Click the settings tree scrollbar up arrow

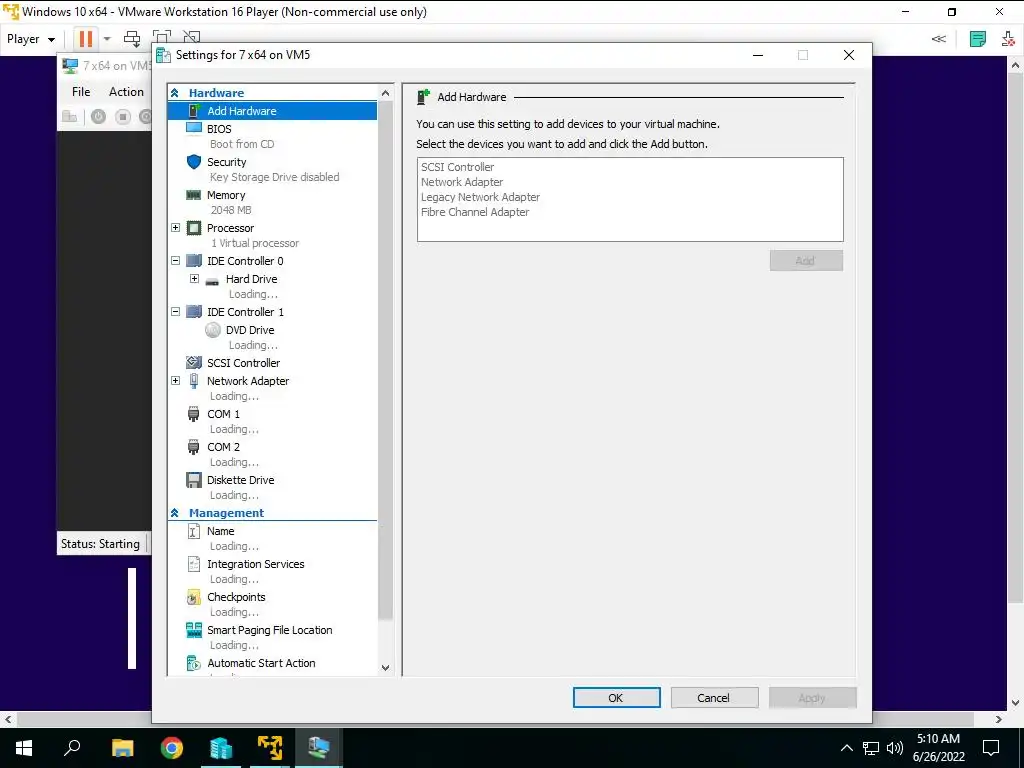(385, 93)
